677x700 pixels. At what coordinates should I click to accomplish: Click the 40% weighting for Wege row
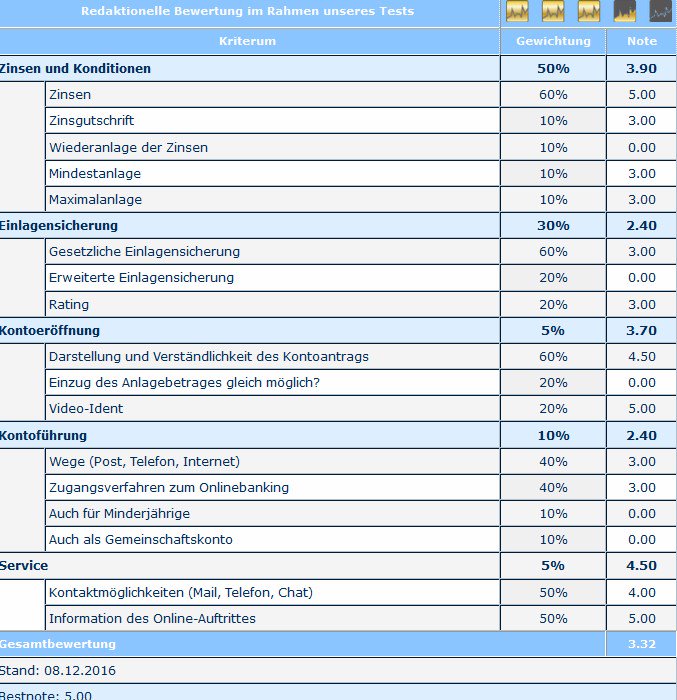(553, 461)
